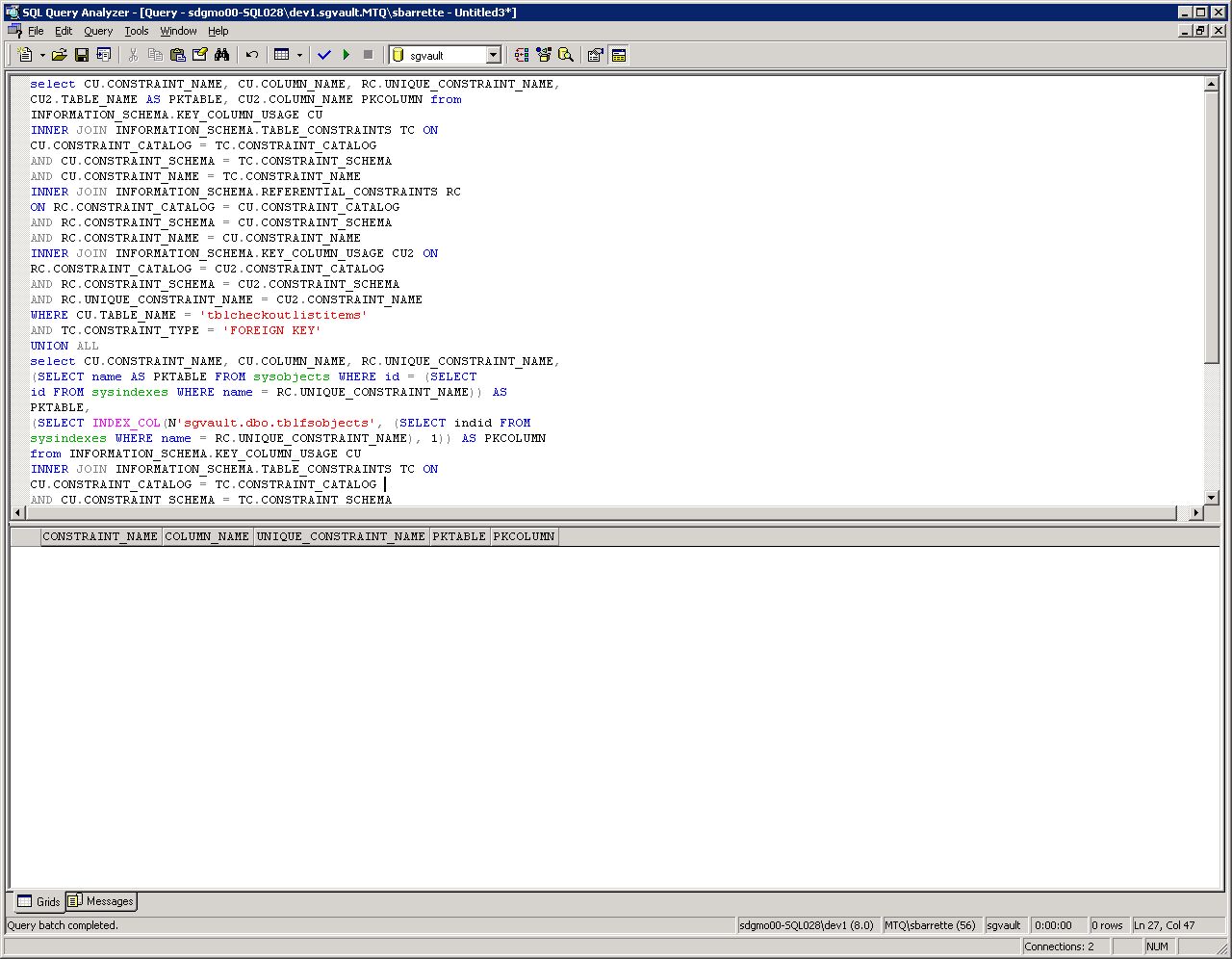Switch to the Messages results tab
Image resolution: width=1232 pixels, height=959 pixels.
101,901
